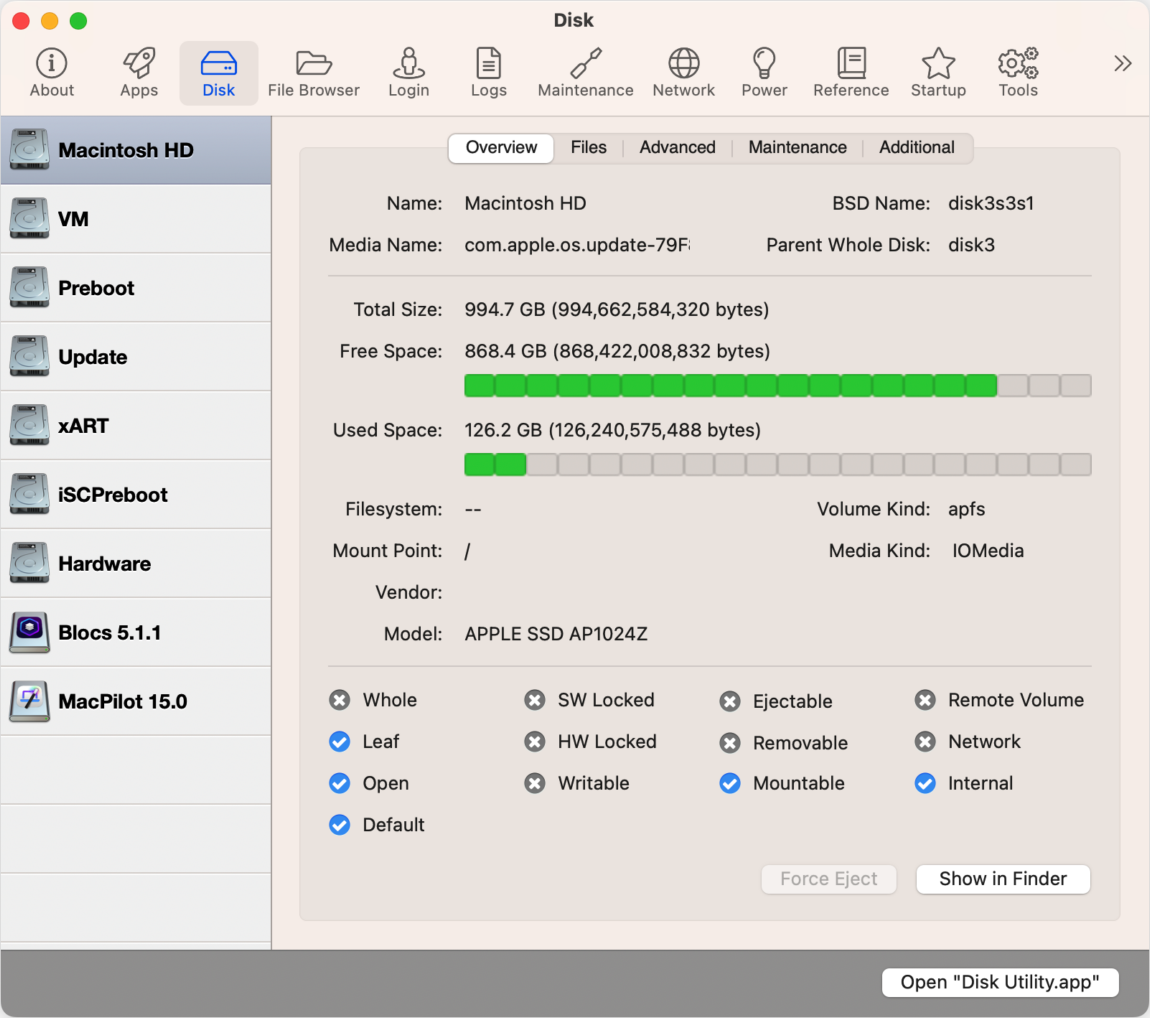Click the Used Space usage bar
1150x1018 pixels.
click(777, 464)
